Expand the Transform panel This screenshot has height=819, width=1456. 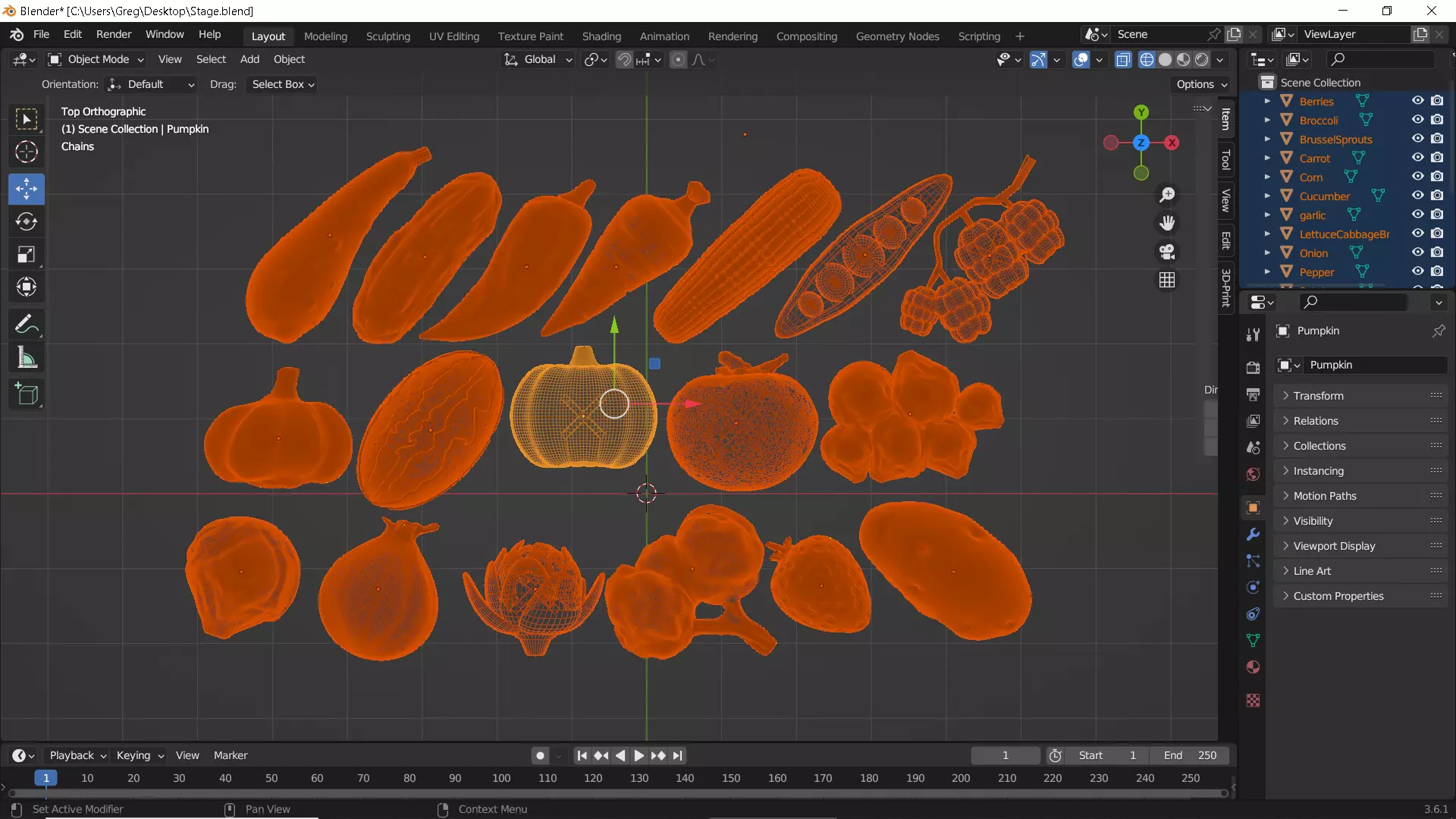tap(1318, 396)
